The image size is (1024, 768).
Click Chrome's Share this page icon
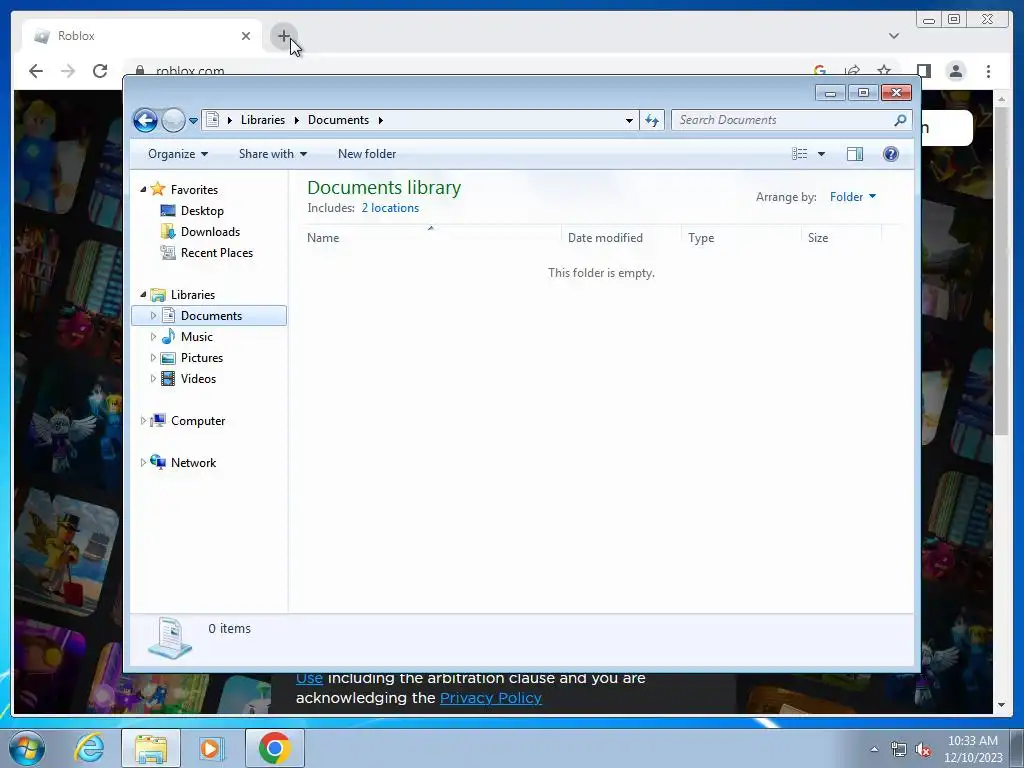pyautogui.click(x=852, y=70)
